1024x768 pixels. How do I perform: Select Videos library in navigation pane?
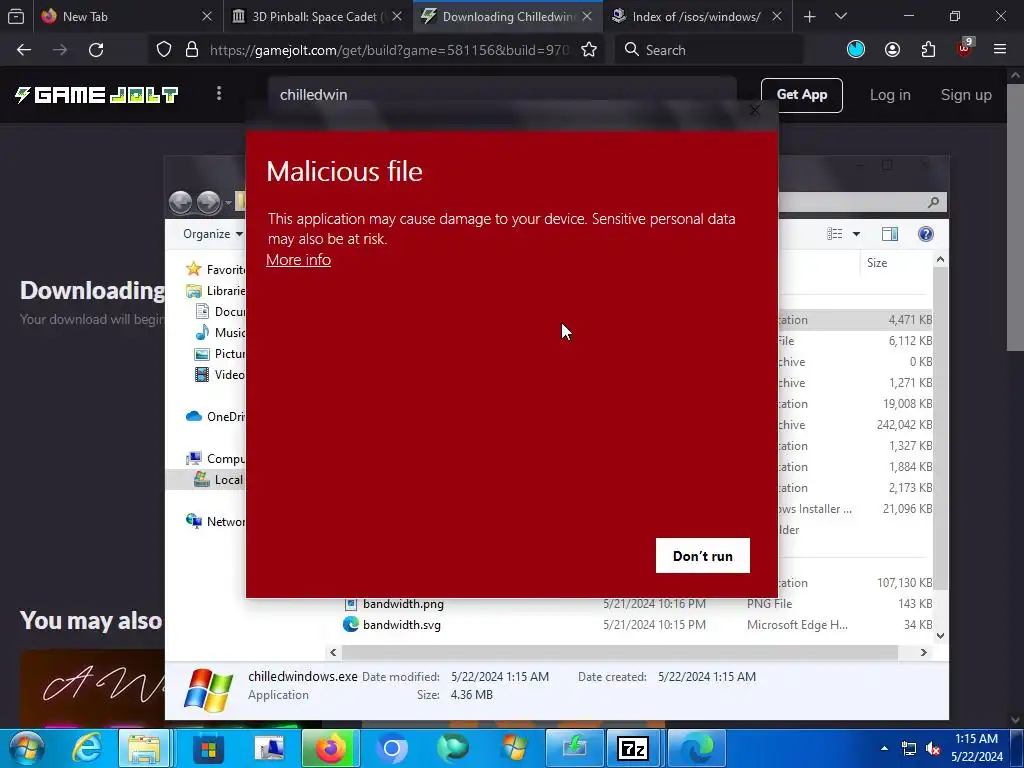click(220, 374)
